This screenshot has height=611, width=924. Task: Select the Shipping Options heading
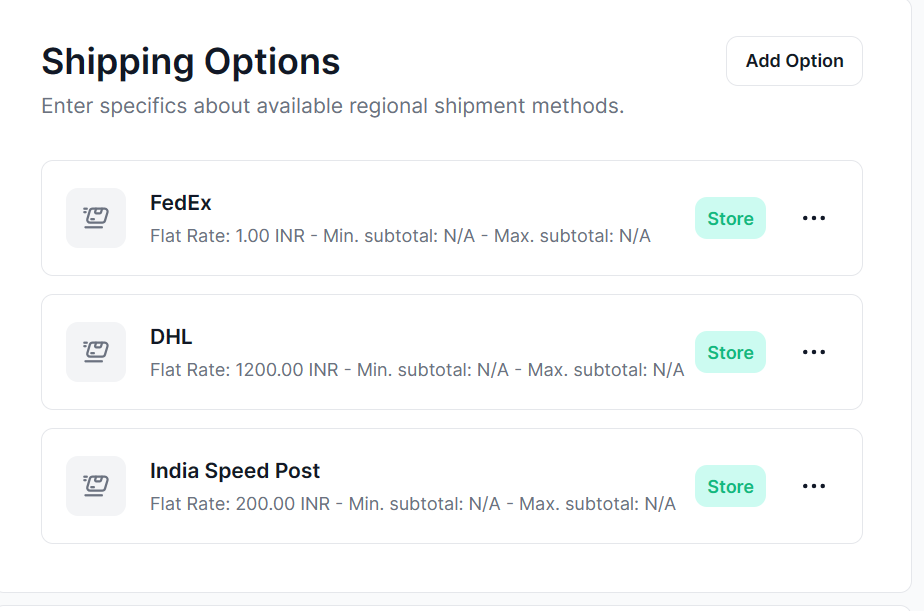[190, 61]
